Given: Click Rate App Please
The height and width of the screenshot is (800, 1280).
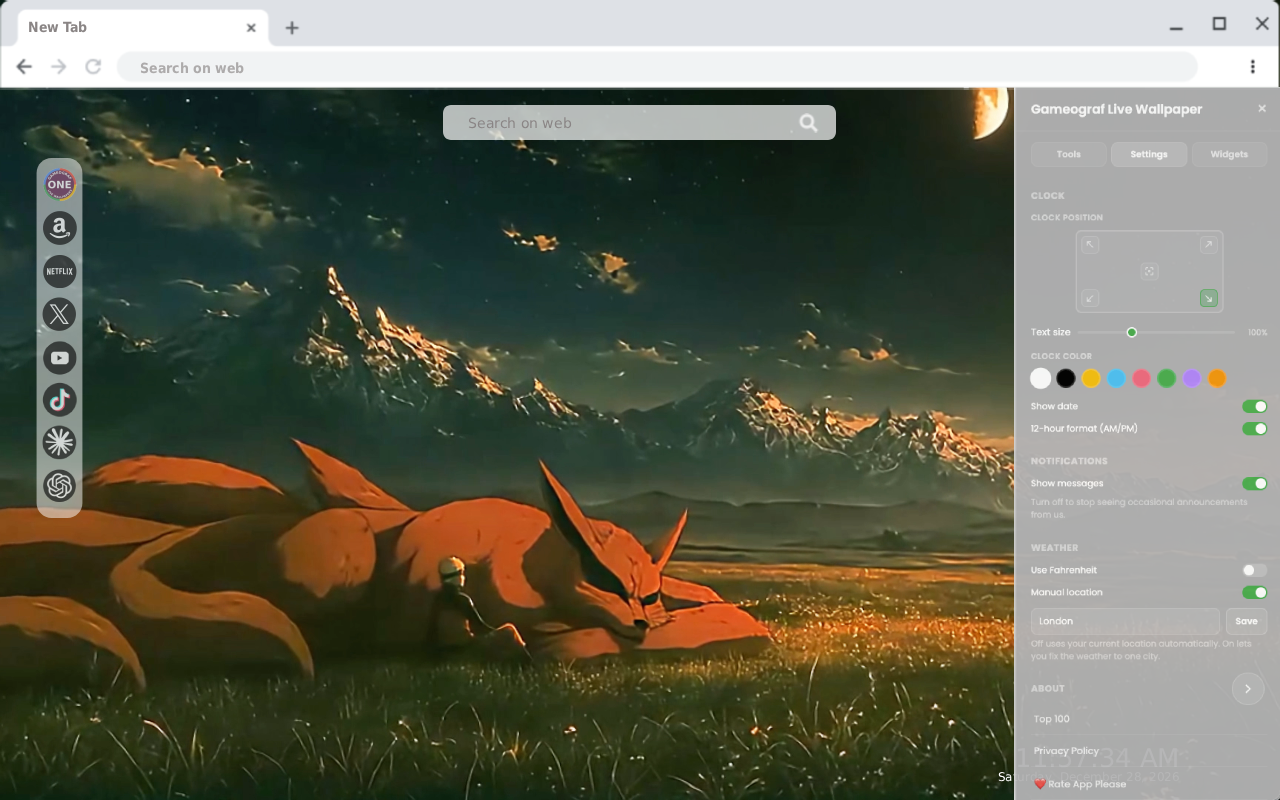Looking at the screenshot, I should [1081, 784].
